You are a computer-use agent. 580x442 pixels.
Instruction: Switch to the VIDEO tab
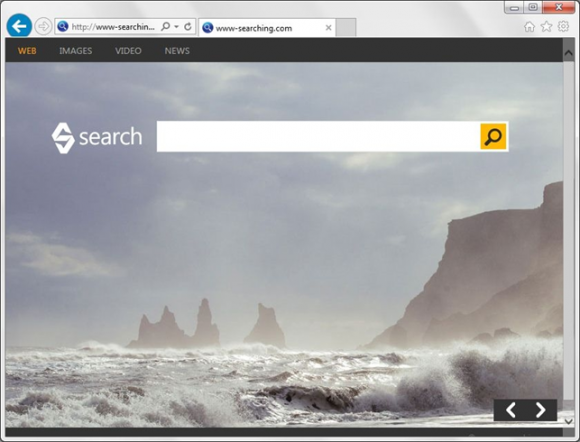click(128, 51)
